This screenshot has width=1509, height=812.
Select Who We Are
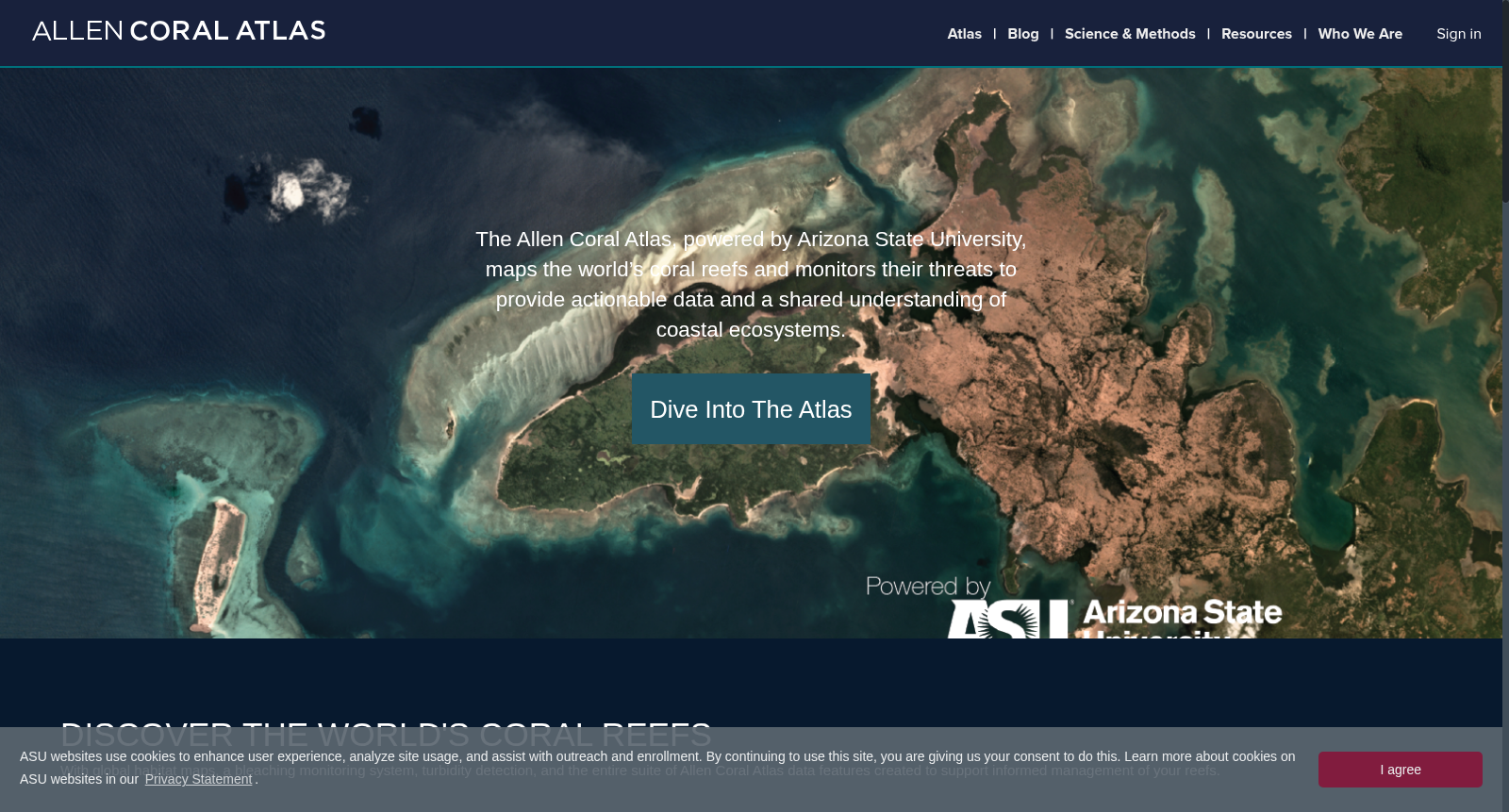point(1360,34)
